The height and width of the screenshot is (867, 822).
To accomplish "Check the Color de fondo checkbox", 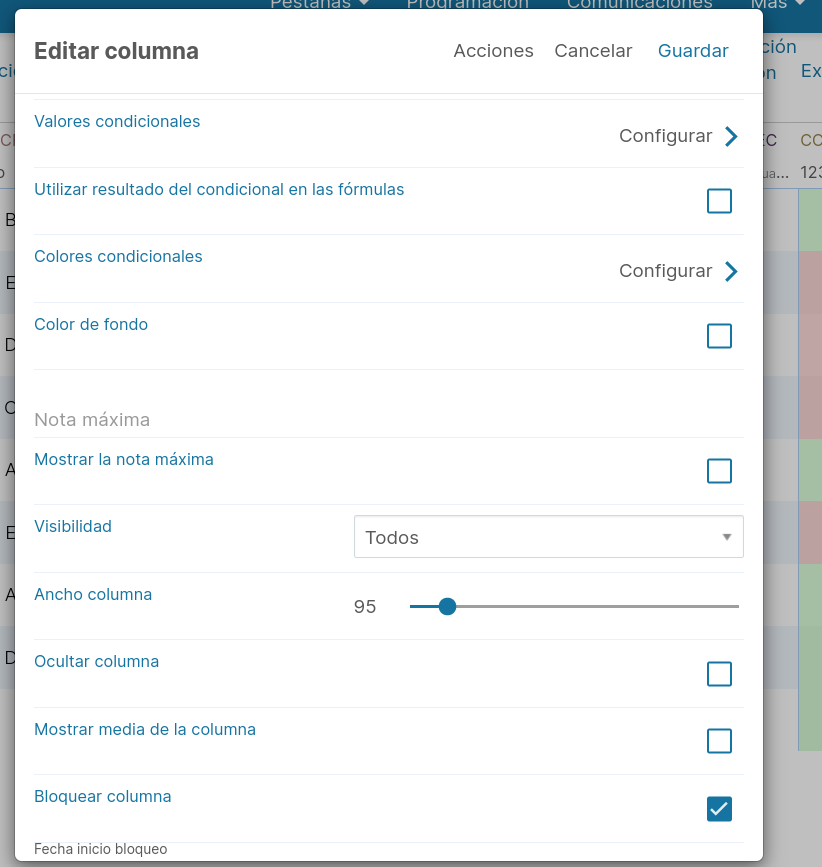I will tap(719, 336).
